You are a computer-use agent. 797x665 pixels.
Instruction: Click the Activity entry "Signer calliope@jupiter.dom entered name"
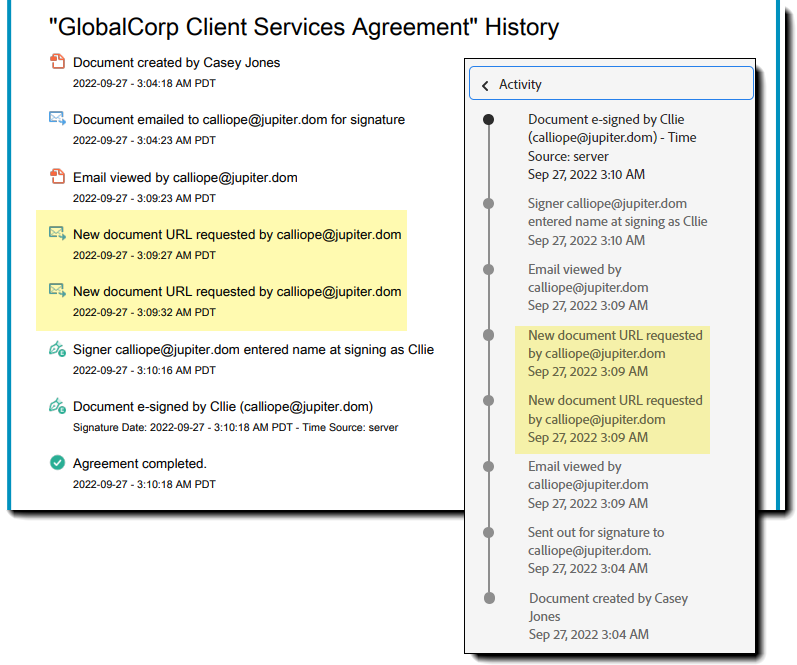point(618,213)
